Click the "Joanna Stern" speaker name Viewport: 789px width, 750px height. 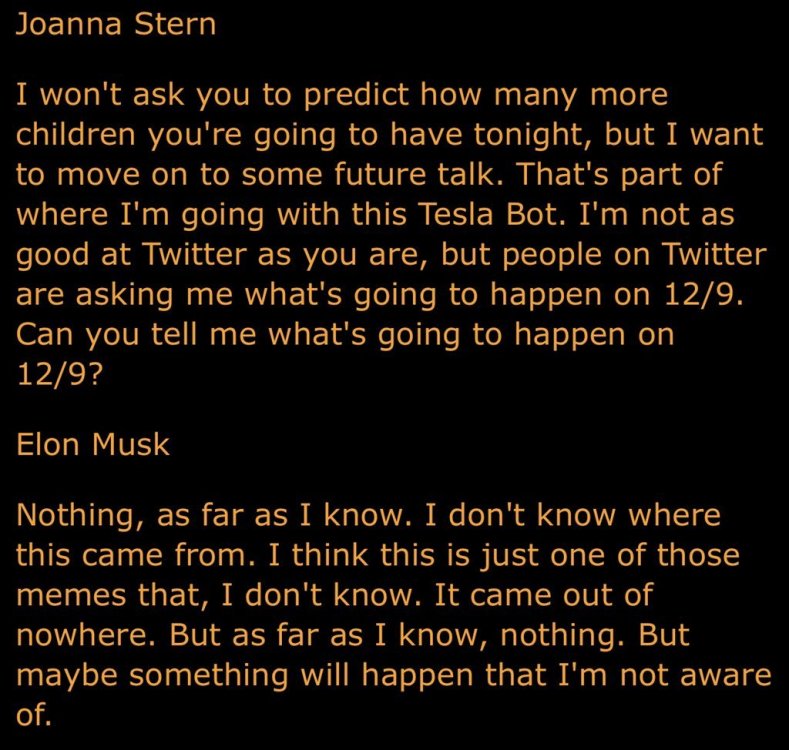(116, 24)
